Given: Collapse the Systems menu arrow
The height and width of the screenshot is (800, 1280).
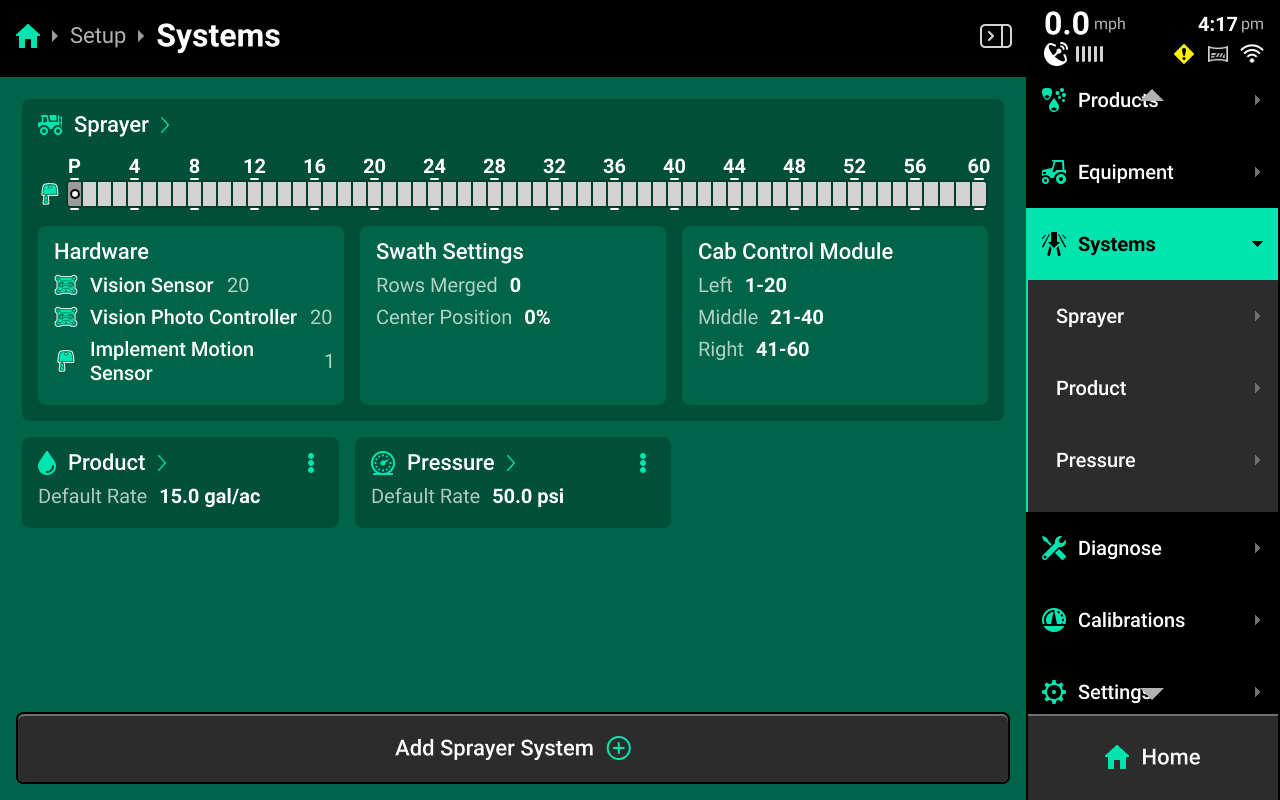Looking at the screenshot, I should coord(1257,244).
